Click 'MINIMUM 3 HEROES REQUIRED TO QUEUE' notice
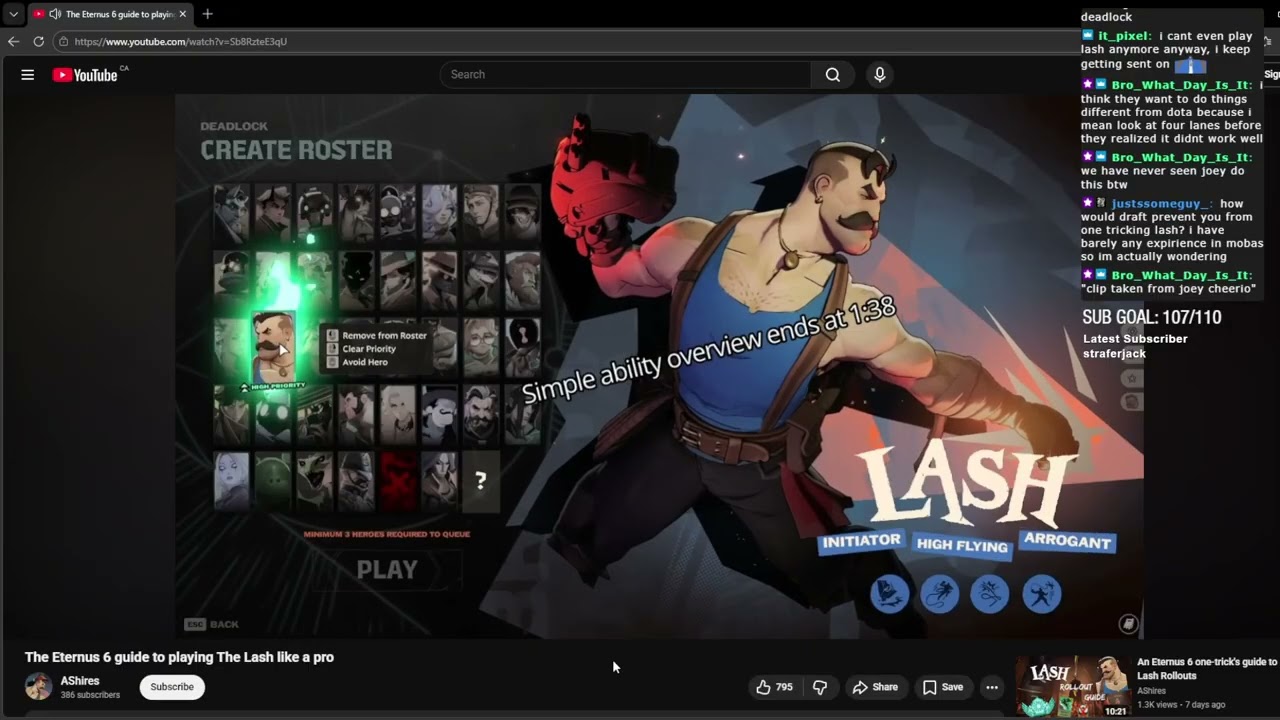This screenshot has height=720, width=1280. point(387,534)
